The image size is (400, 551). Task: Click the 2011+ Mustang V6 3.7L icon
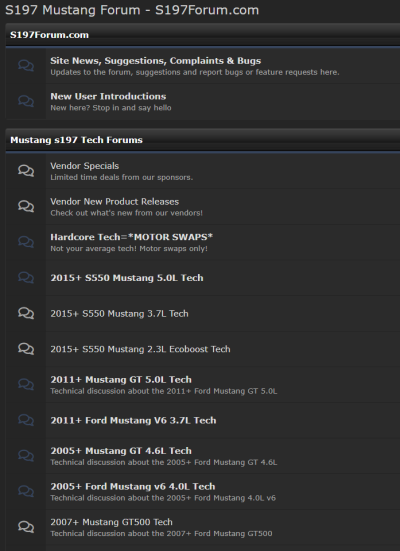point(26,420)
